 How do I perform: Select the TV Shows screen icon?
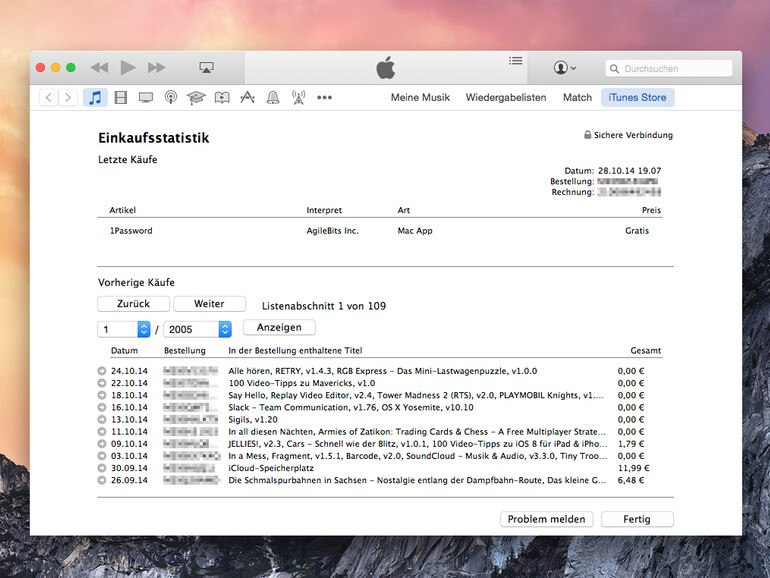pyautogui.click(x=146, y=98)
